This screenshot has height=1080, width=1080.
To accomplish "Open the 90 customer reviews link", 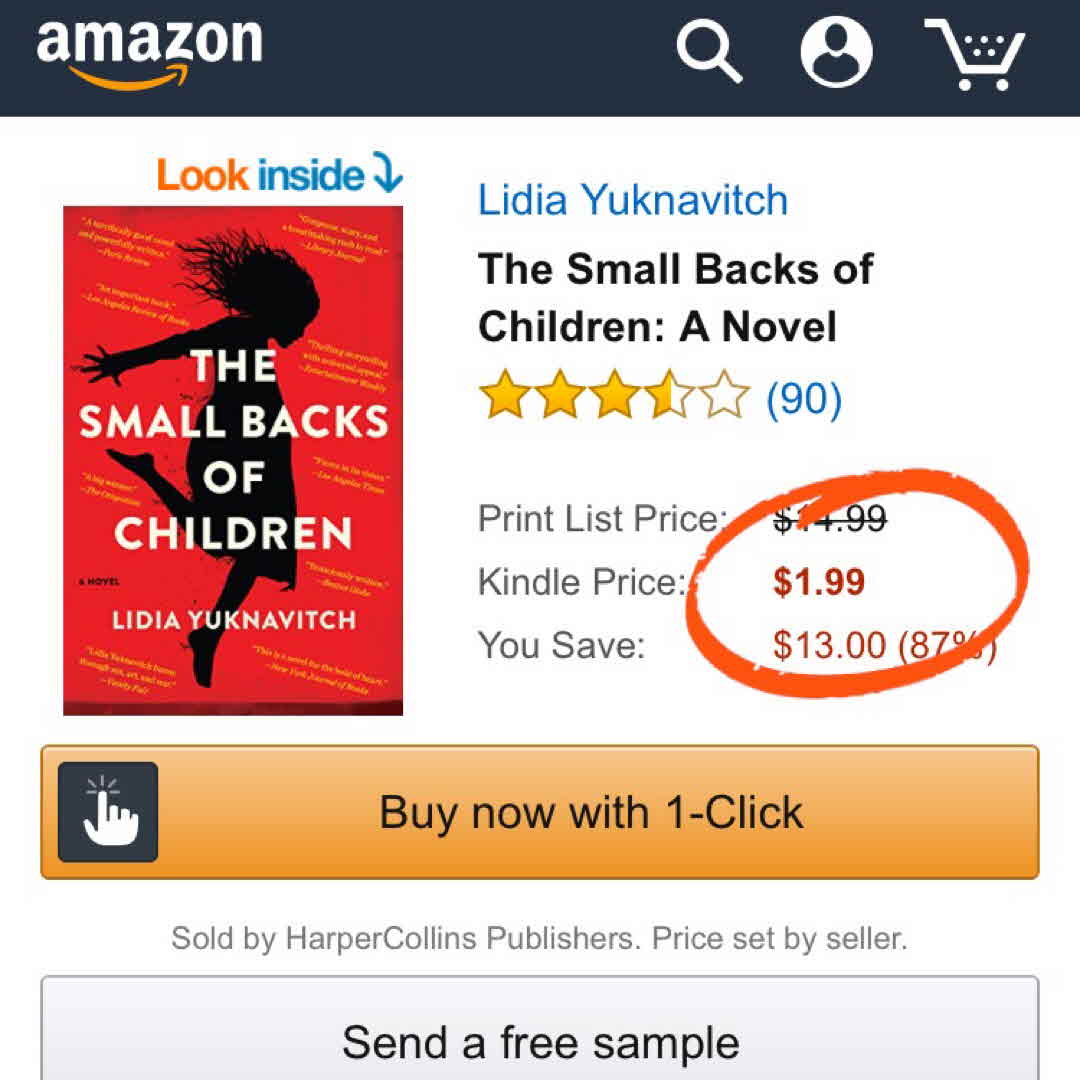I will tap(804, 399).
